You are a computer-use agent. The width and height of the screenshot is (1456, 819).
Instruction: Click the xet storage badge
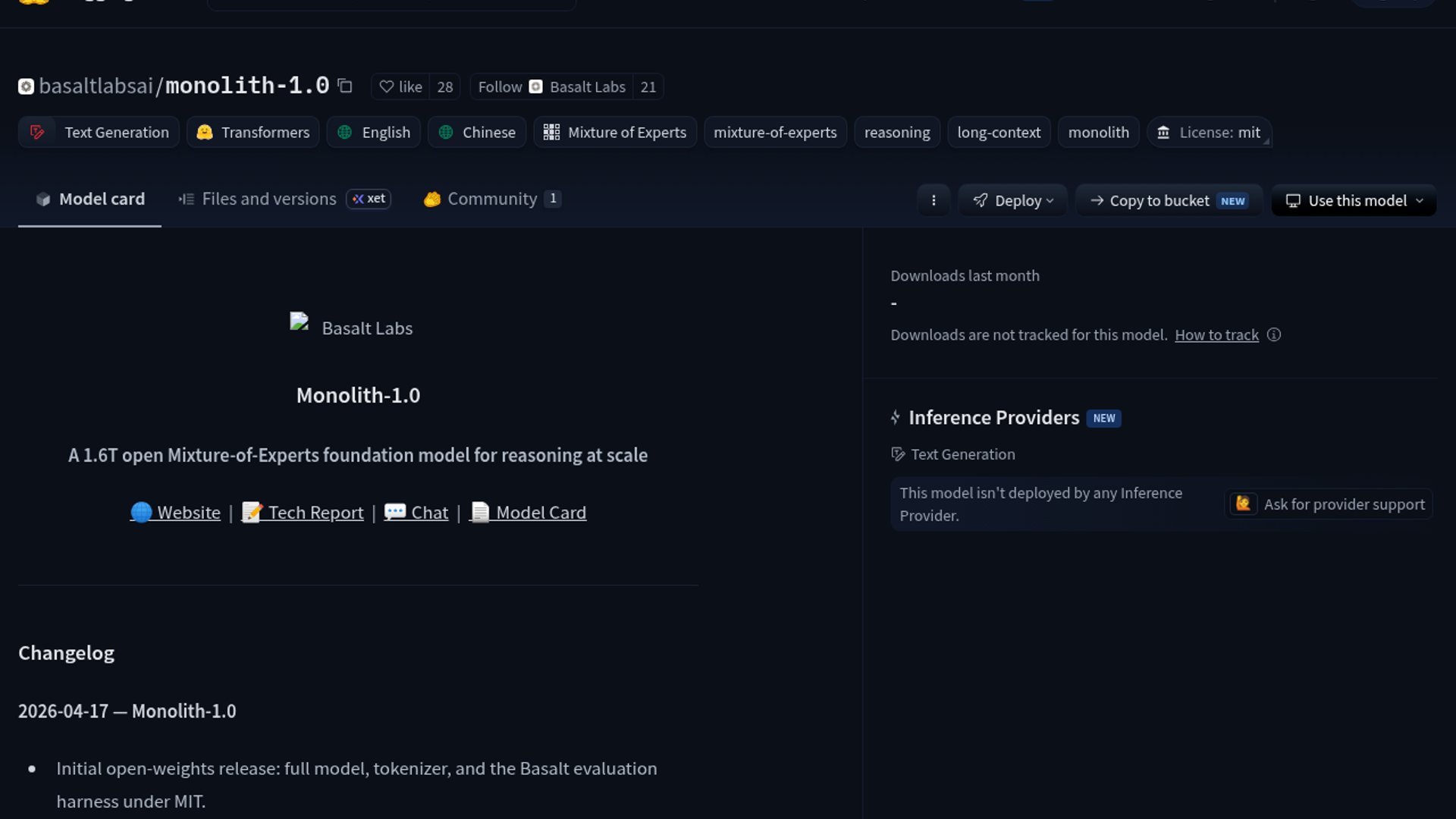tap(369, 199)
